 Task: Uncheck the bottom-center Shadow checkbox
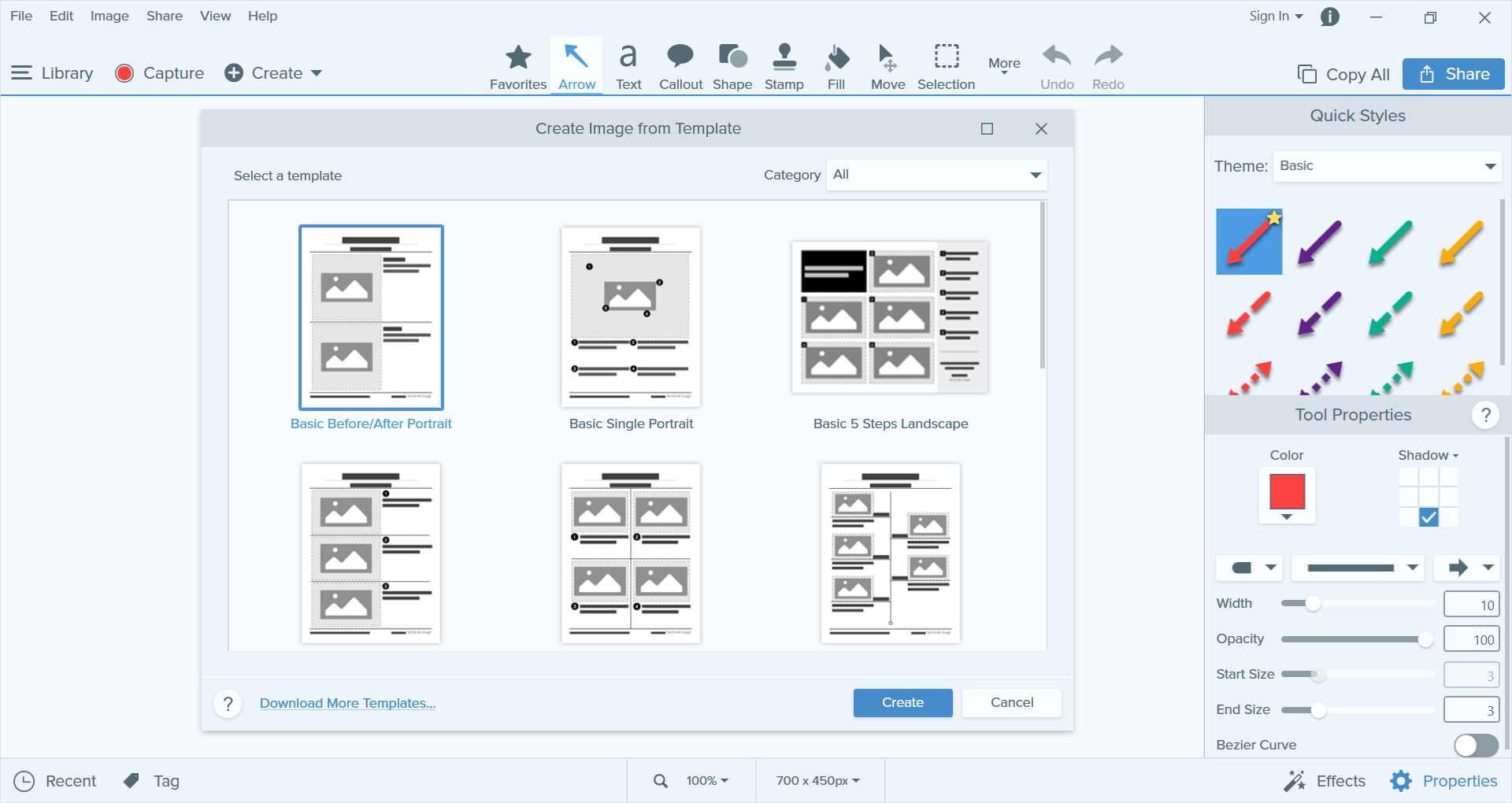pyautogui.click(x=1428, y=517)
